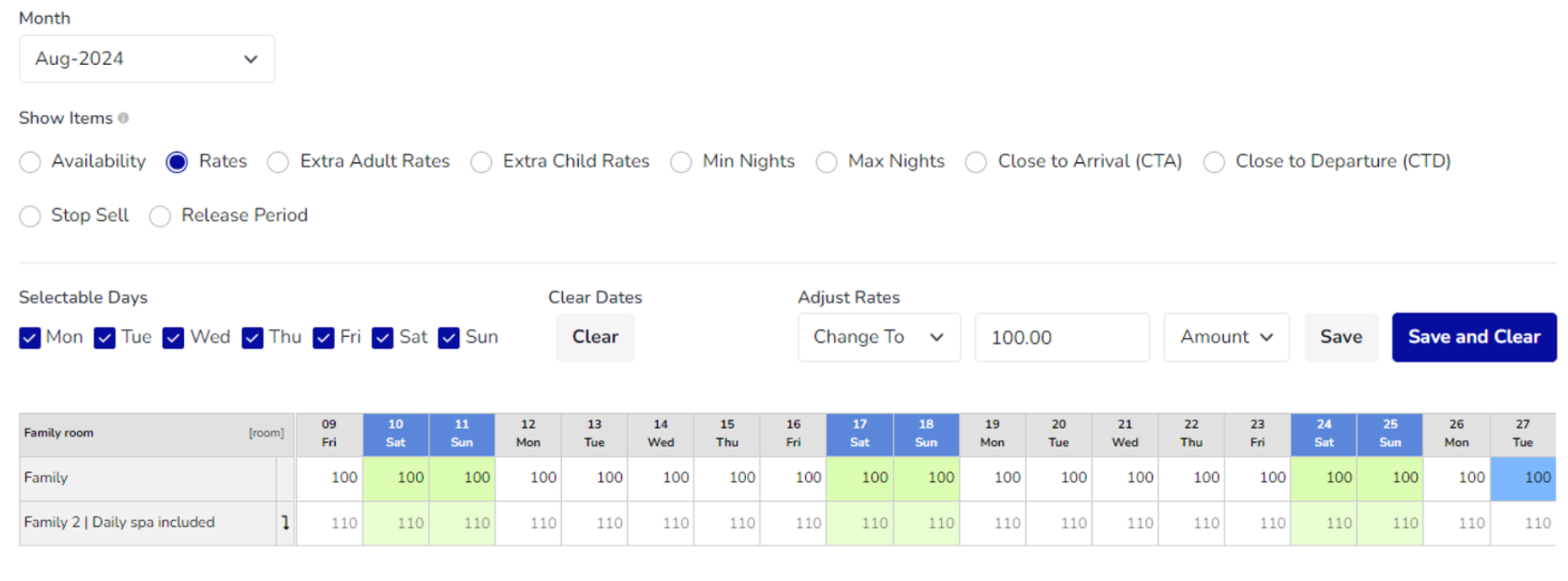1568x581 pixels.
Task: Click the [room] tag in table header
Action: [x=267, y=433]
